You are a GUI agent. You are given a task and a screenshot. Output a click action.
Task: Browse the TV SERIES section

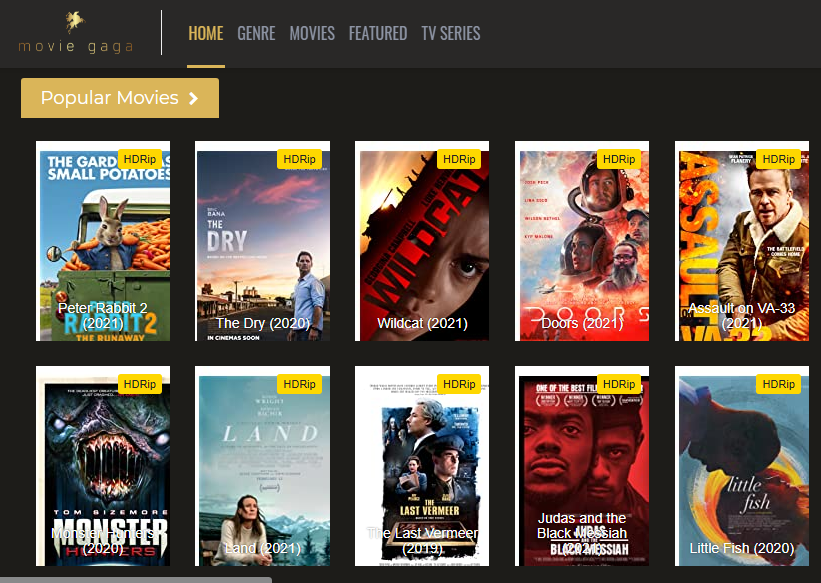(451, 34)
